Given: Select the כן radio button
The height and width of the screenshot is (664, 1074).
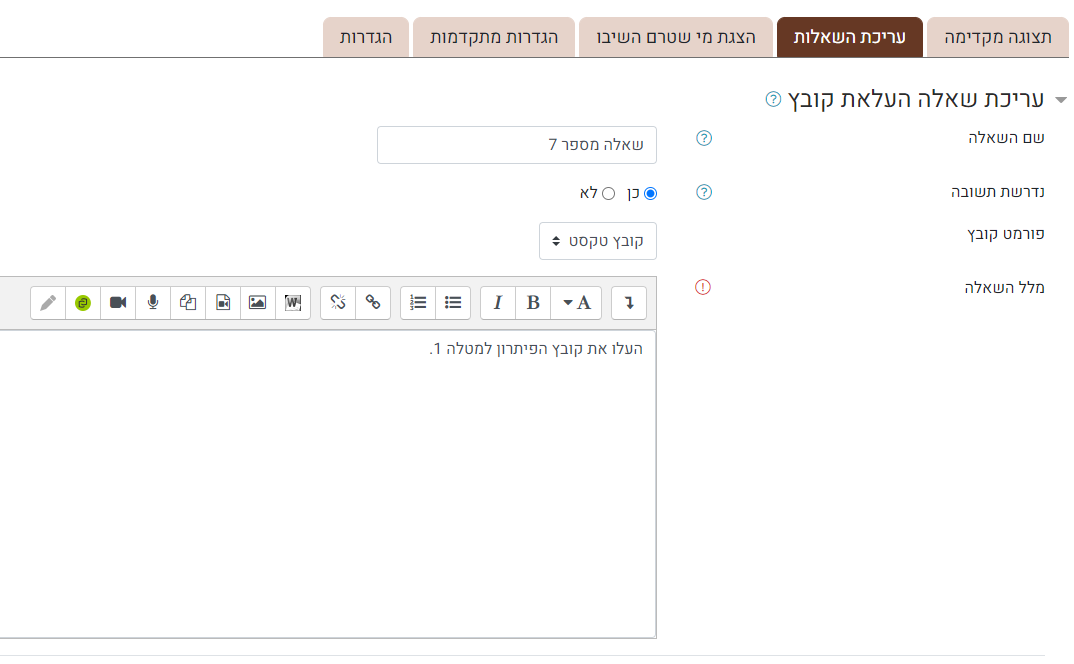Looking at the screenshot, I should click(651, 193).
